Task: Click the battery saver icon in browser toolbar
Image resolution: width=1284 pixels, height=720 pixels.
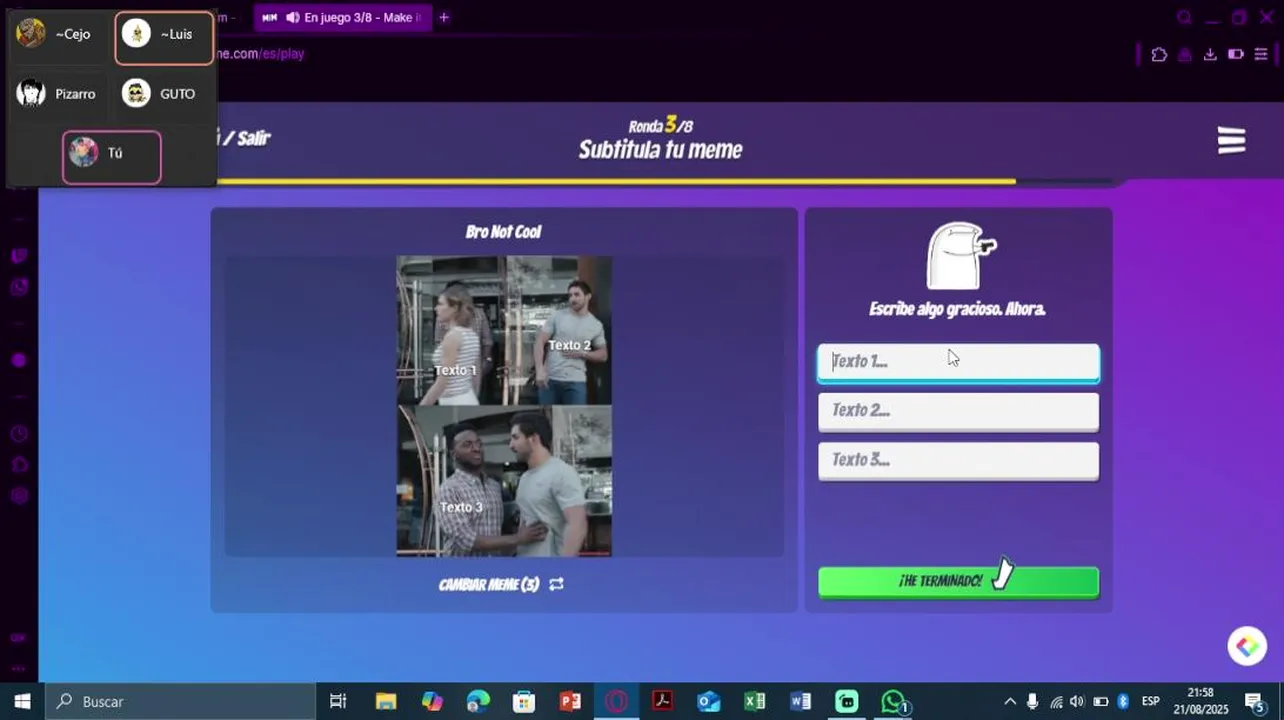Action: (x=1236, y=54)
